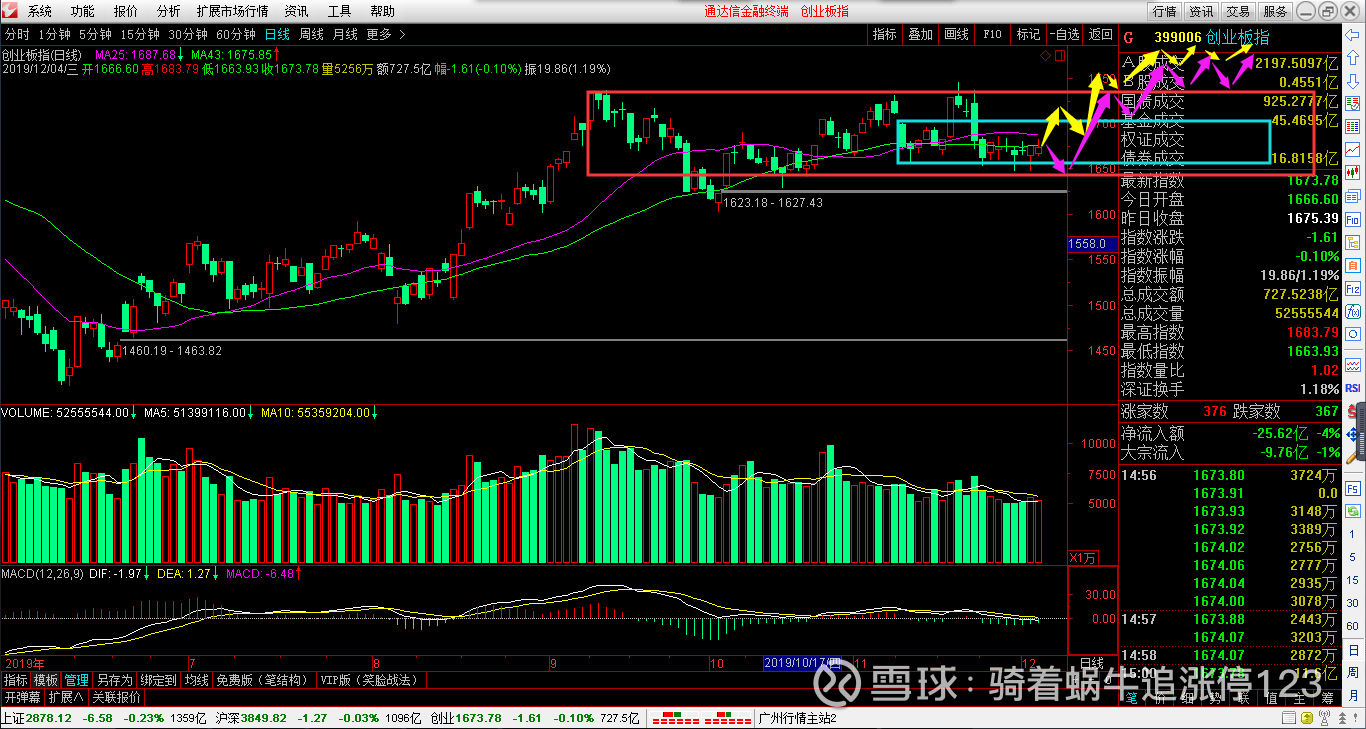Click the tree structure icon in sidebar
1366x729 pixels.
coord(1353,242)
